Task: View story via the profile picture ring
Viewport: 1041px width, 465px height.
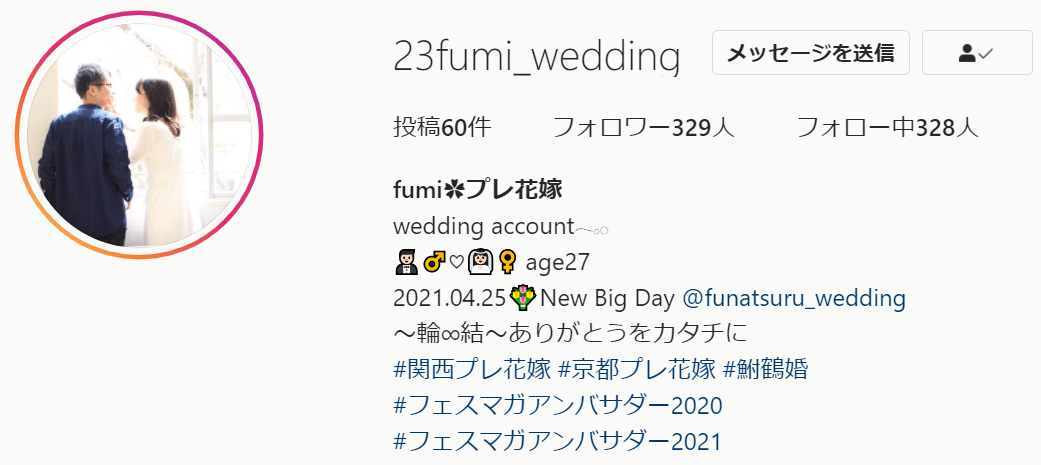Action: click(139, 135)
